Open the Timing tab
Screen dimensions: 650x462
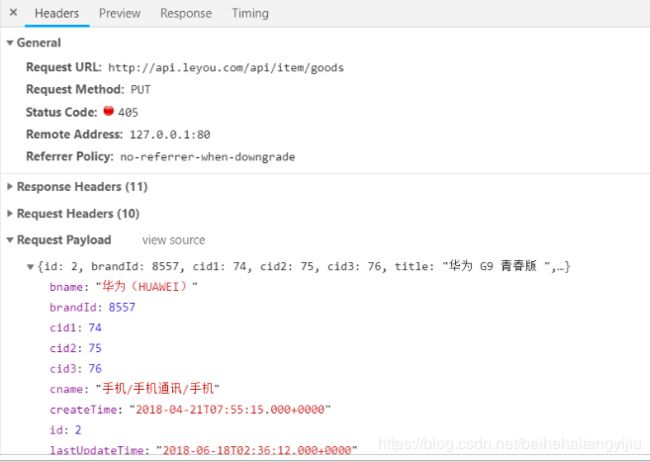[x=250, y=13]
